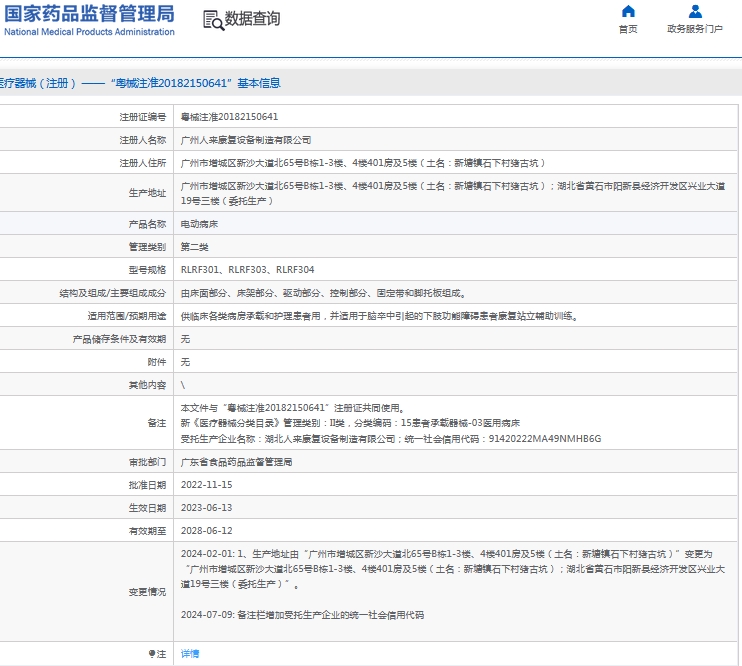Click the 附件 row label
Viewport: 742px width, 666px height.
(x=157, y=362)
